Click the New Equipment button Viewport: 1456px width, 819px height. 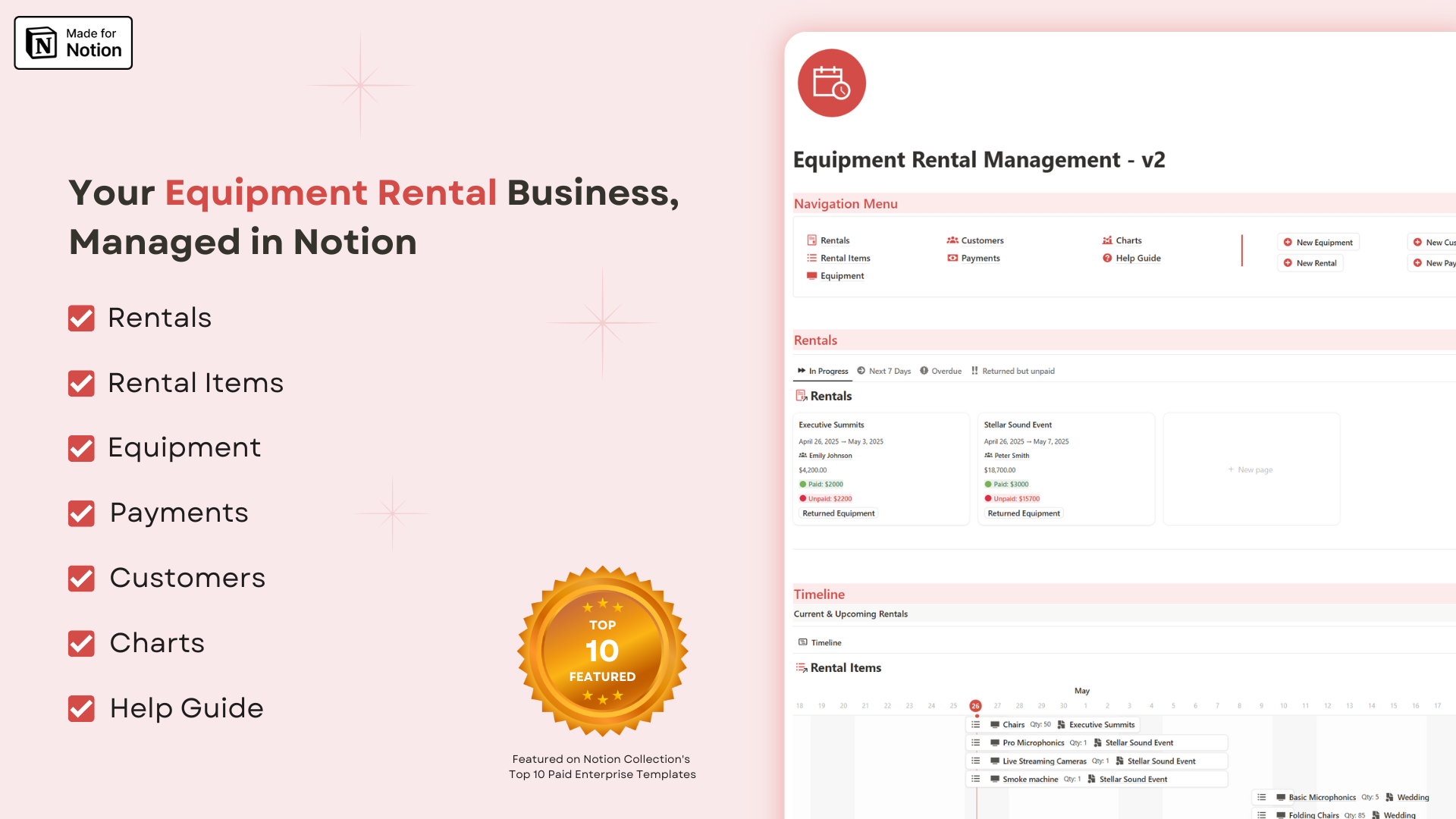[1318, 243]
